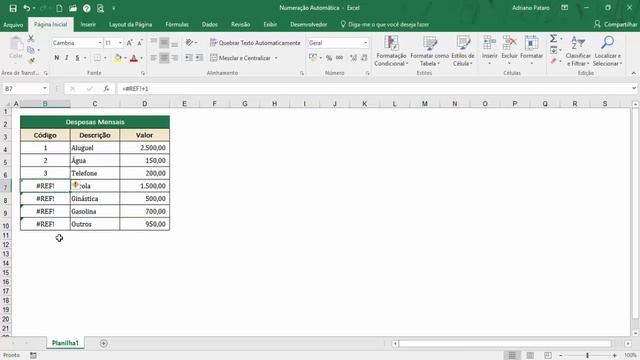
Task: Open file folder icon in quick access
Action: 73,8
